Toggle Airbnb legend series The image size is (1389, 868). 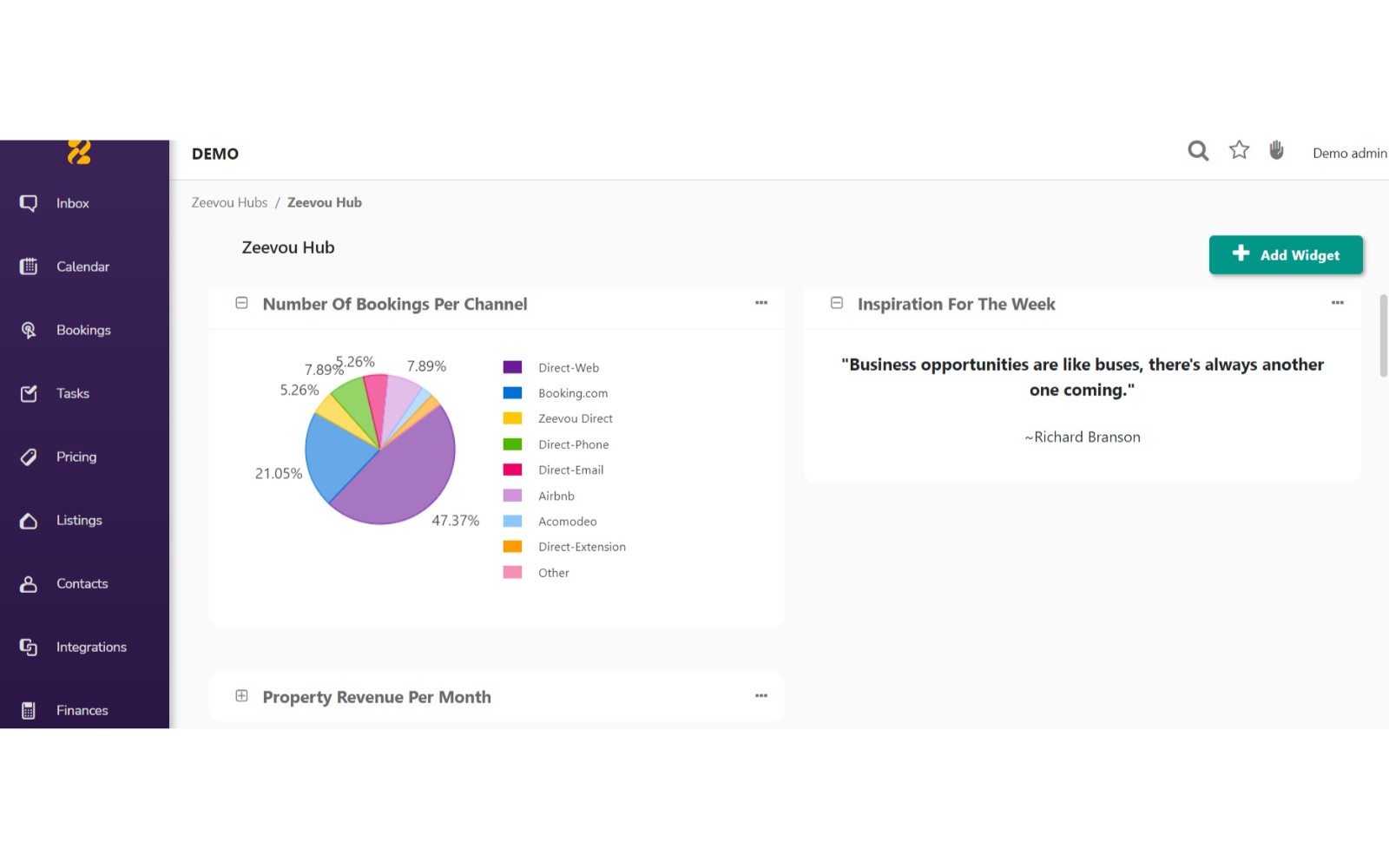tap(556, 496)
